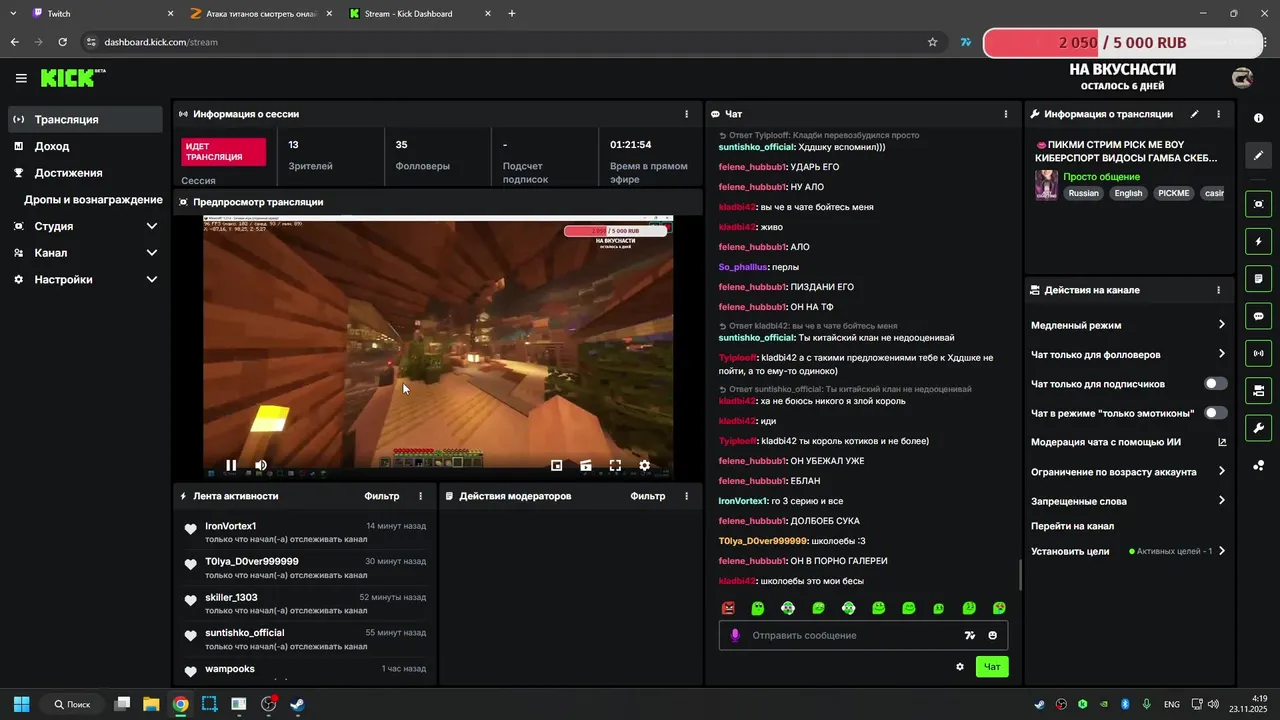Select the Просто общение category link
Image resolution: width=1280 pixels, height=720 pixels.
(1101, 177)
